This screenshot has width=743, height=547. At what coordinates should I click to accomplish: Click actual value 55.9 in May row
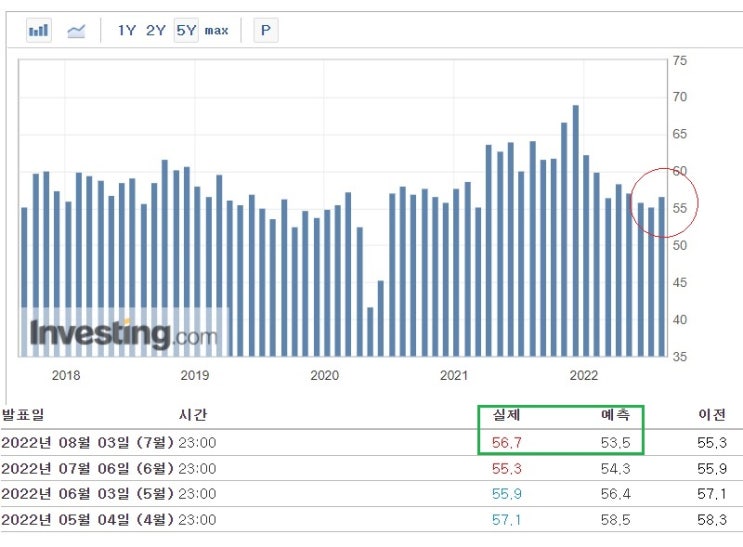507,494
